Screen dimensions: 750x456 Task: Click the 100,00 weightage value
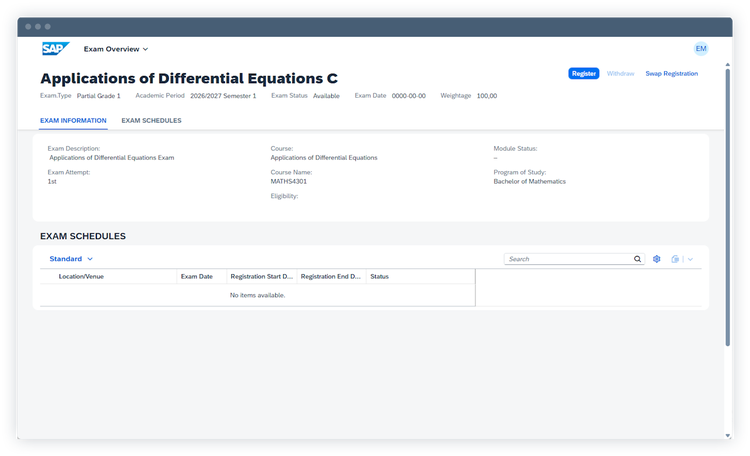(487, 96)
